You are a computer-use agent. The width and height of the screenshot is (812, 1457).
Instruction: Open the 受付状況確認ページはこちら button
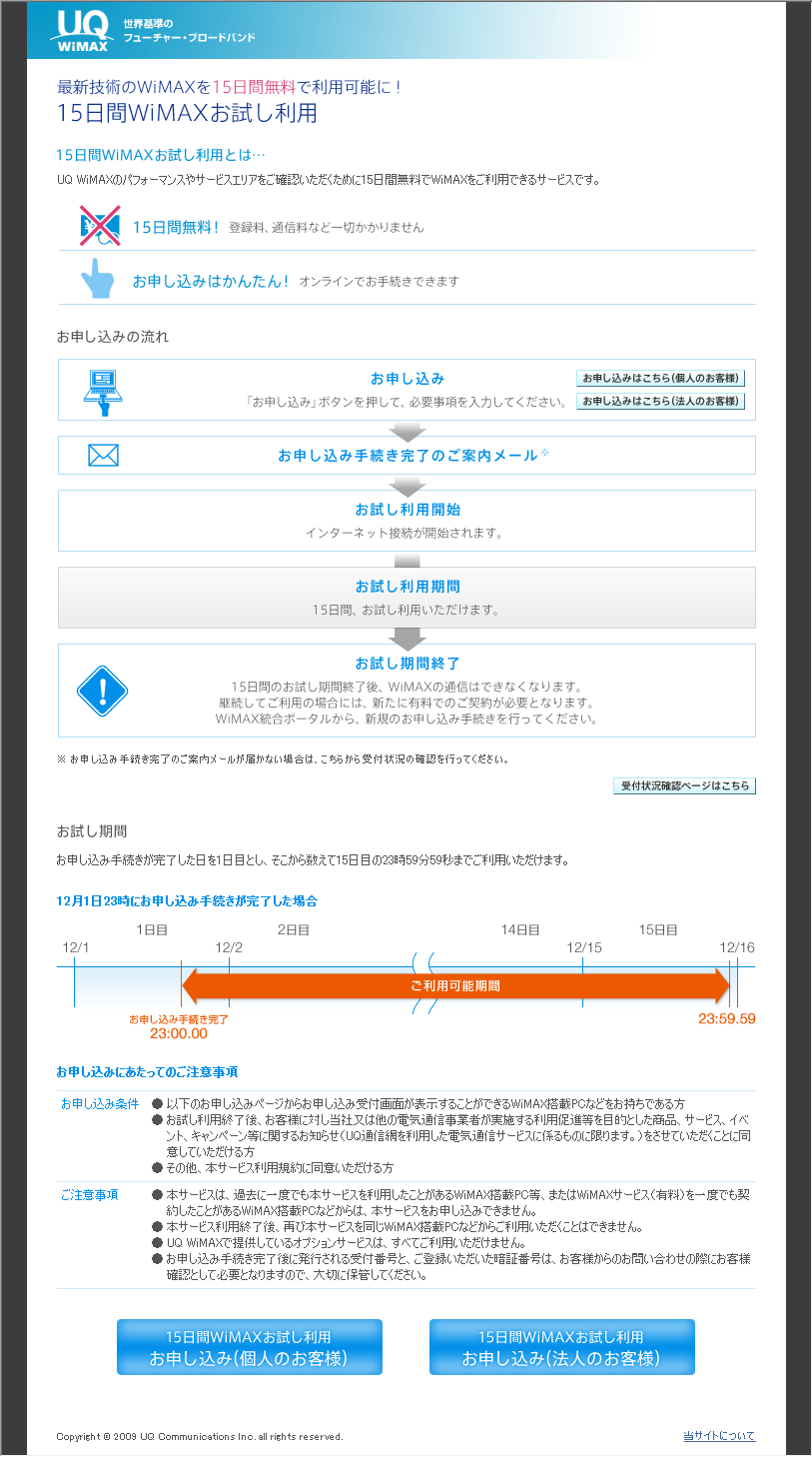[x=684, y=785]
